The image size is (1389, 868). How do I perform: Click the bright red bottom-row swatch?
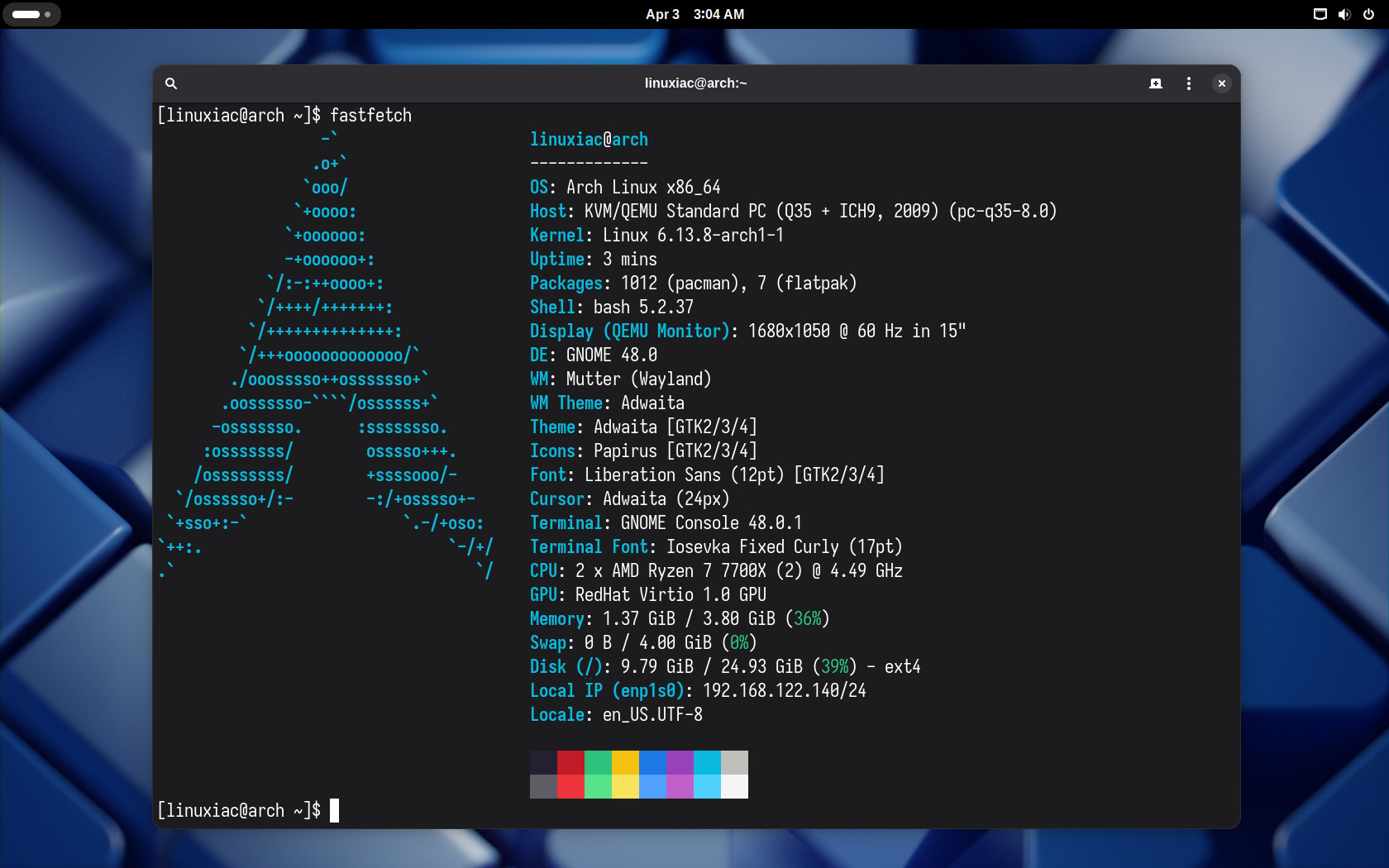570,786
